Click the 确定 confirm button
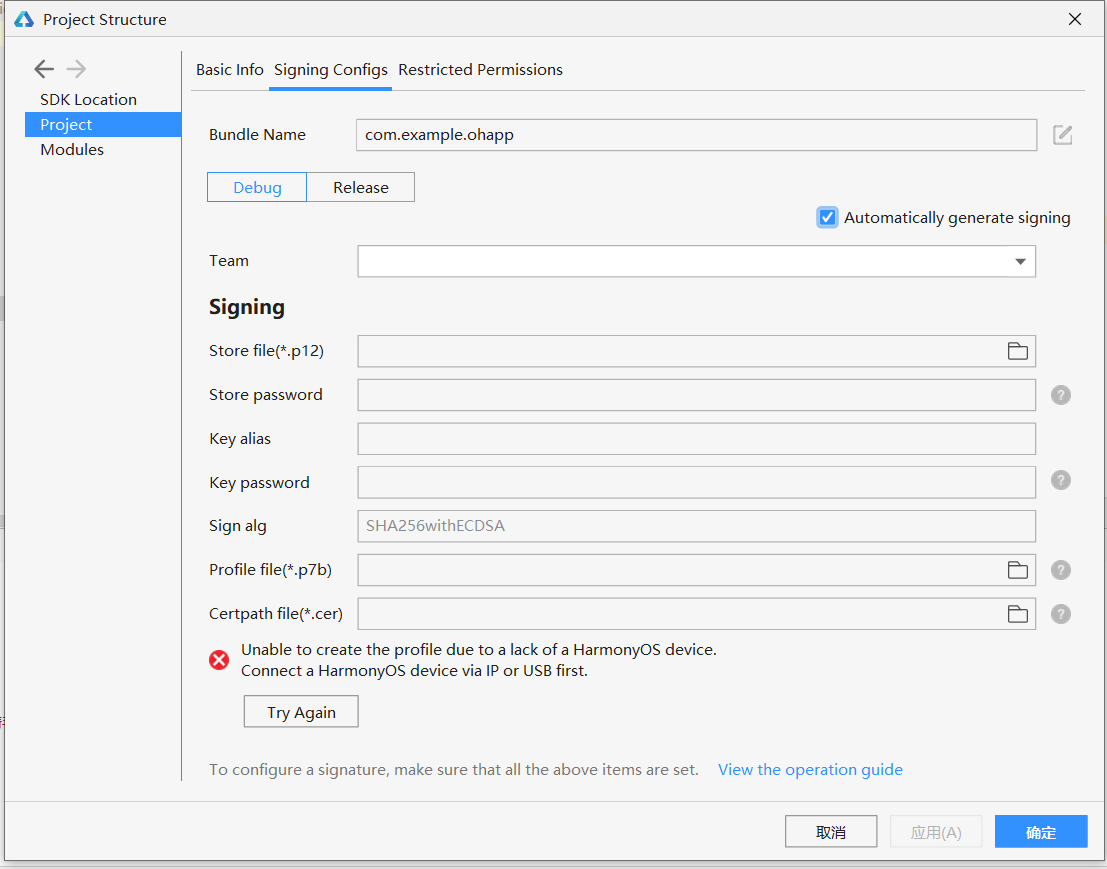This screenshot has width=1107, height=869. click(x=1041, y=832)
